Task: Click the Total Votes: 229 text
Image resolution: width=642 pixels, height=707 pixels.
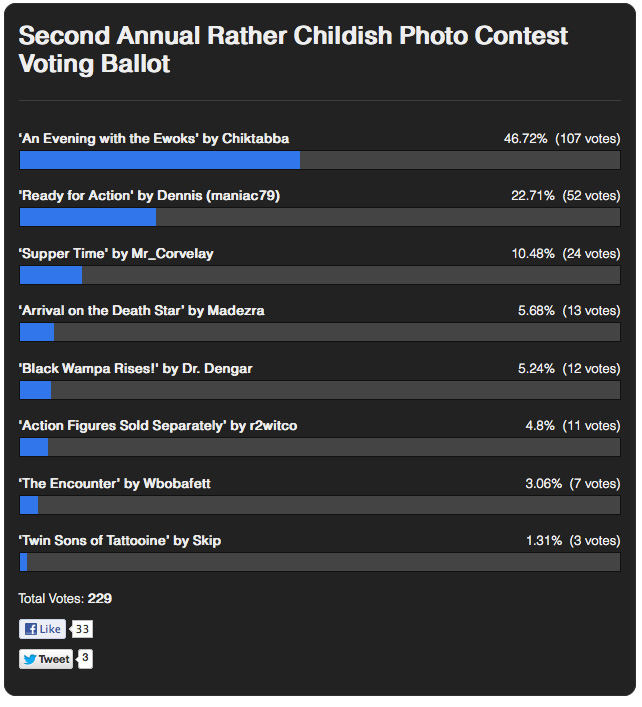Action: (65, 598)
